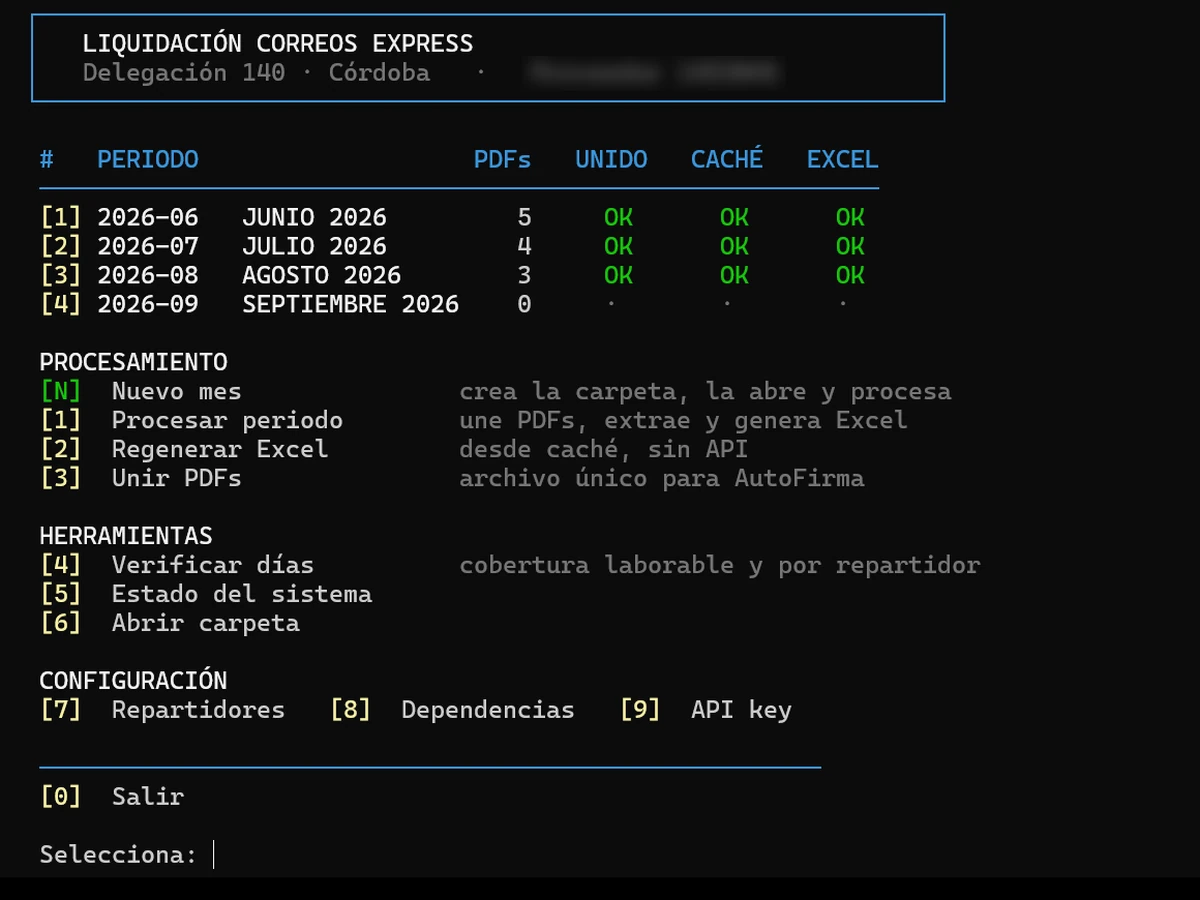
Task: Click the [4] index beside SEPTIEMBRE 2026
Action: [60, 304]
